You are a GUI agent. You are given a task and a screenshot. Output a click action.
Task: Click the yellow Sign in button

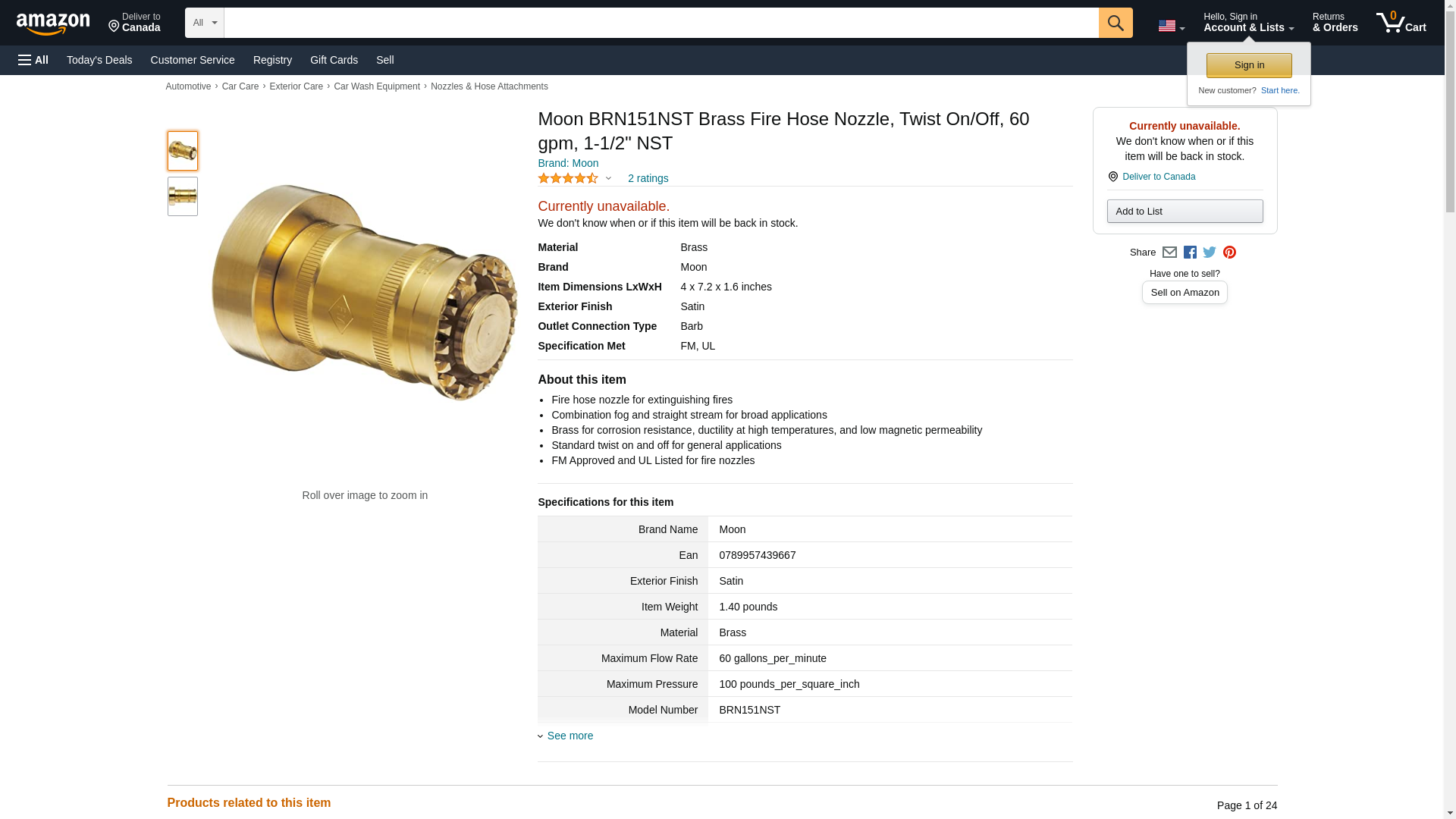pyautogui.click(x=1249, y=65)
